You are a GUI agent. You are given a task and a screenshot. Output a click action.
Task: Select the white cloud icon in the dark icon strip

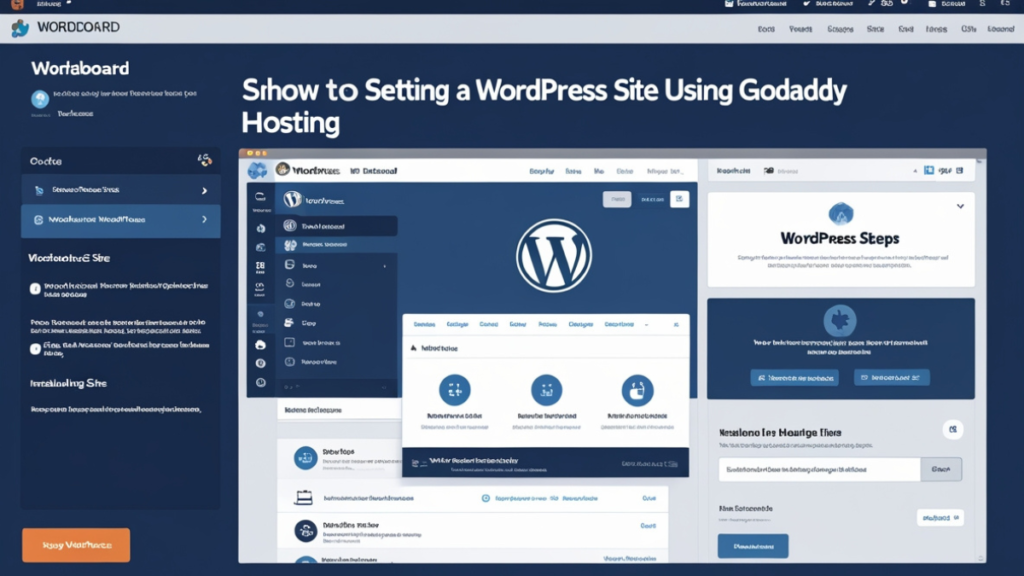[261, 345]
